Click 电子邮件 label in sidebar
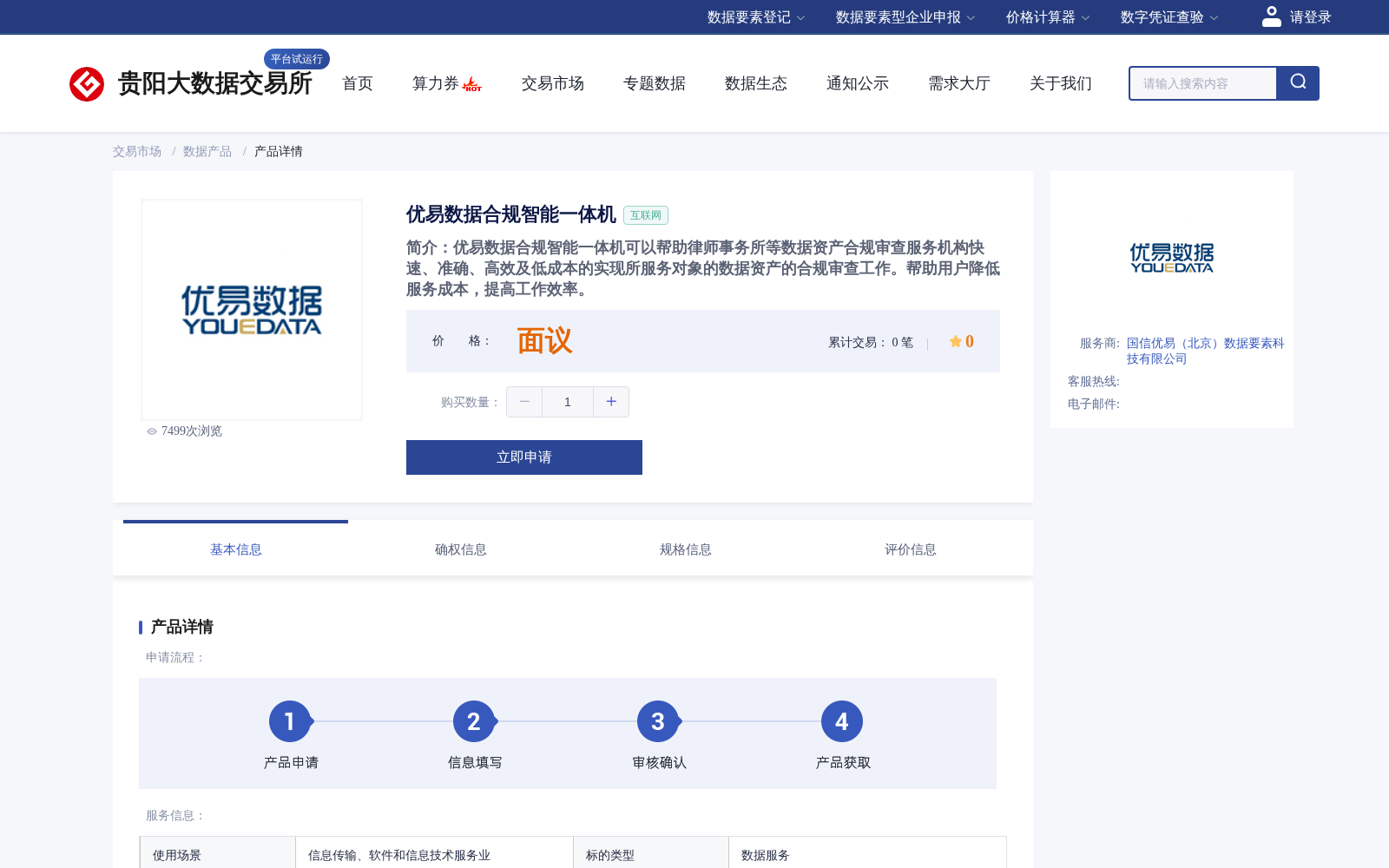The height and width of the screenshot is (868, 1389). pyautogui.click(x=1094, y=404)
